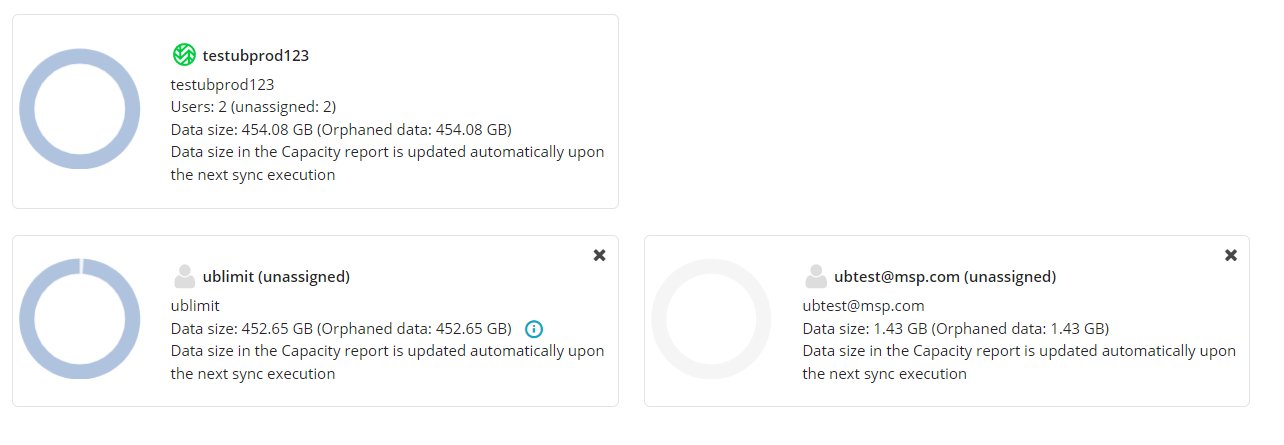This screenshot has width=1284, height=445.
Task: Click the ubtest@msp.com empty donut chart
Action: click(711, 319)
